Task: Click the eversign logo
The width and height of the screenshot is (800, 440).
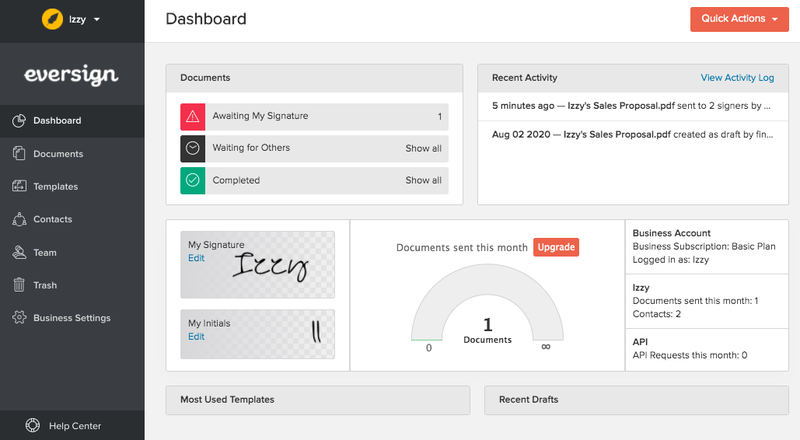Action: [71, 75]
